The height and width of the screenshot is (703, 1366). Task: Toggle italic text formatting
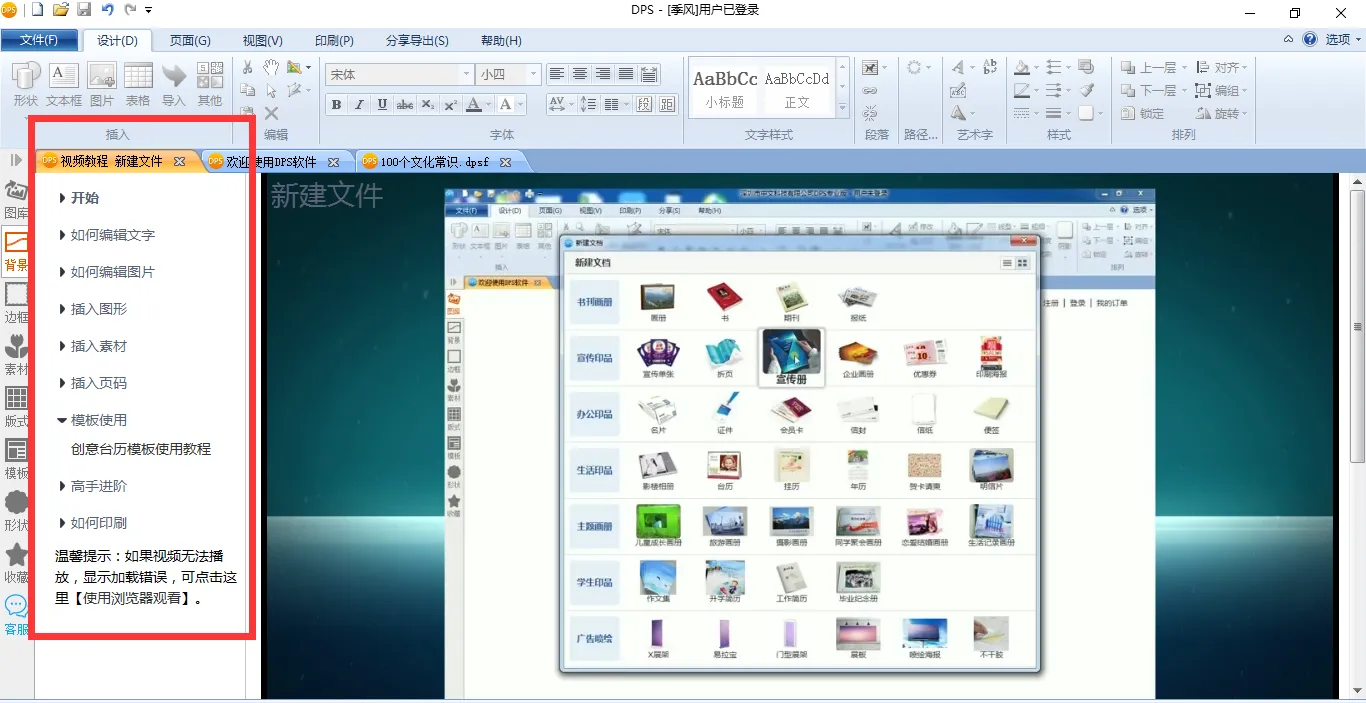(359, 105)
